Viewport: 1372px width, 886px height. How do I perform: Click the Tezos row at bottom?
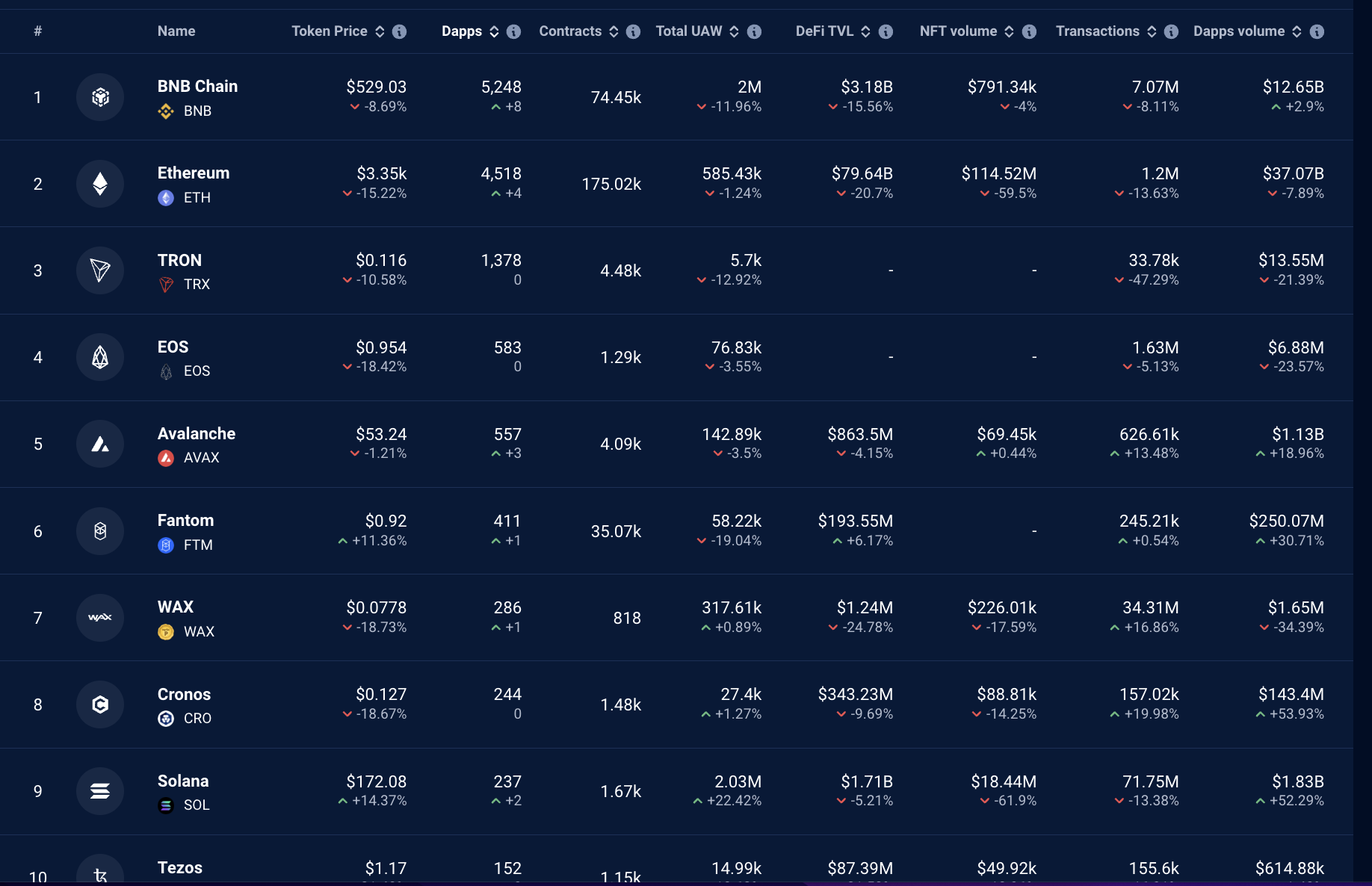(676, 861)
